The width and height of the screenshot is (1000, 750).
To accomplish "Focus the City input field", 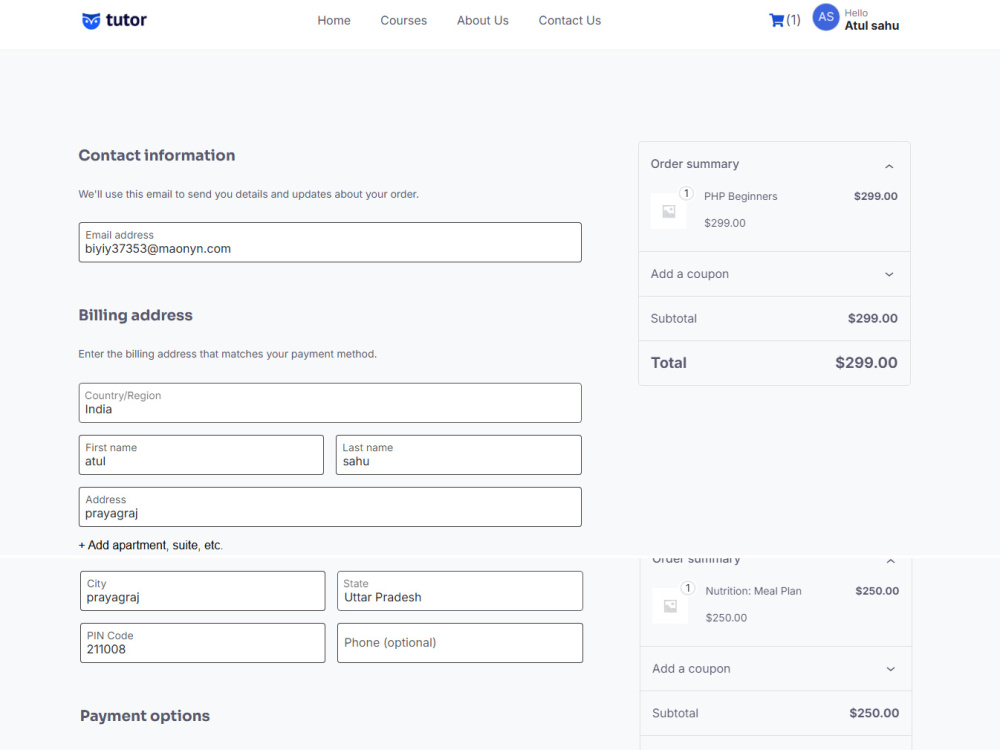I will [x=202, y=591].
